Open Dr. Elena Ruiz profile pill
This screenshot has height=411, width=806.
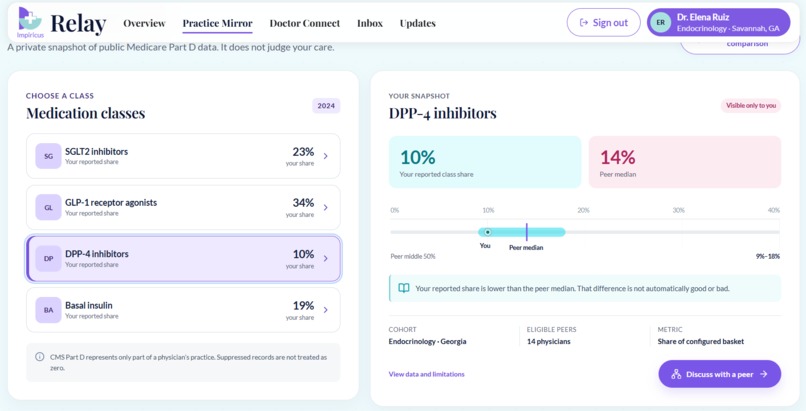click(718, 23)
